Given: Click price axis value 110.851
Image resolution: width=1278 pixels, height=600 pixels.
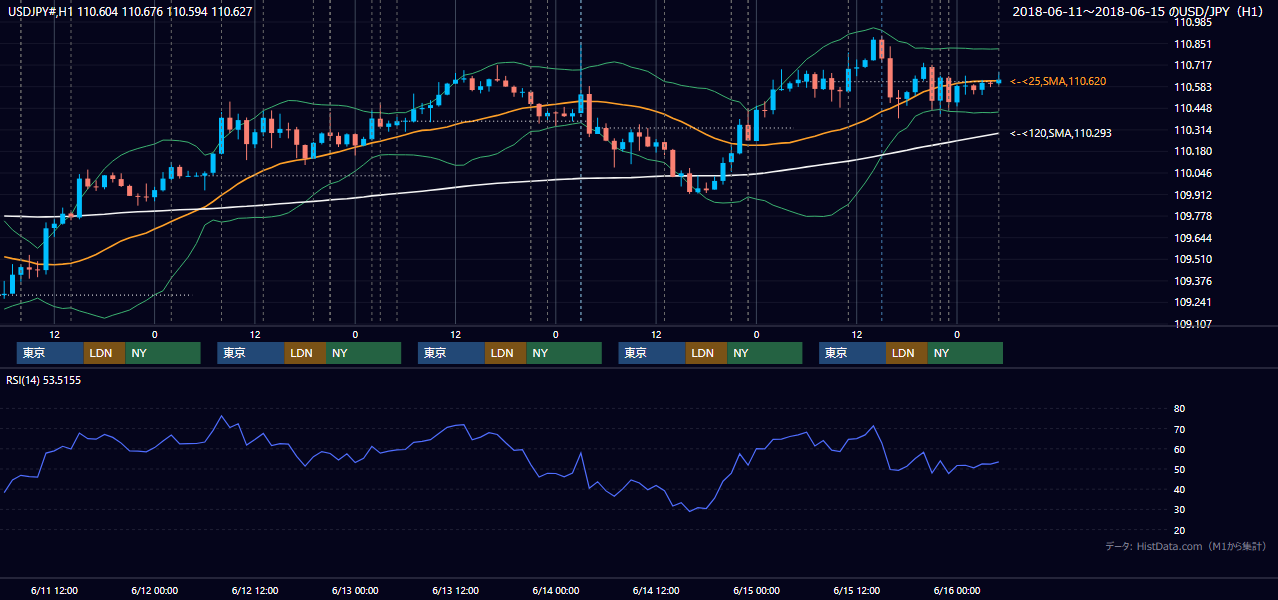Looking at the screenshot, I should (1192, 44).
